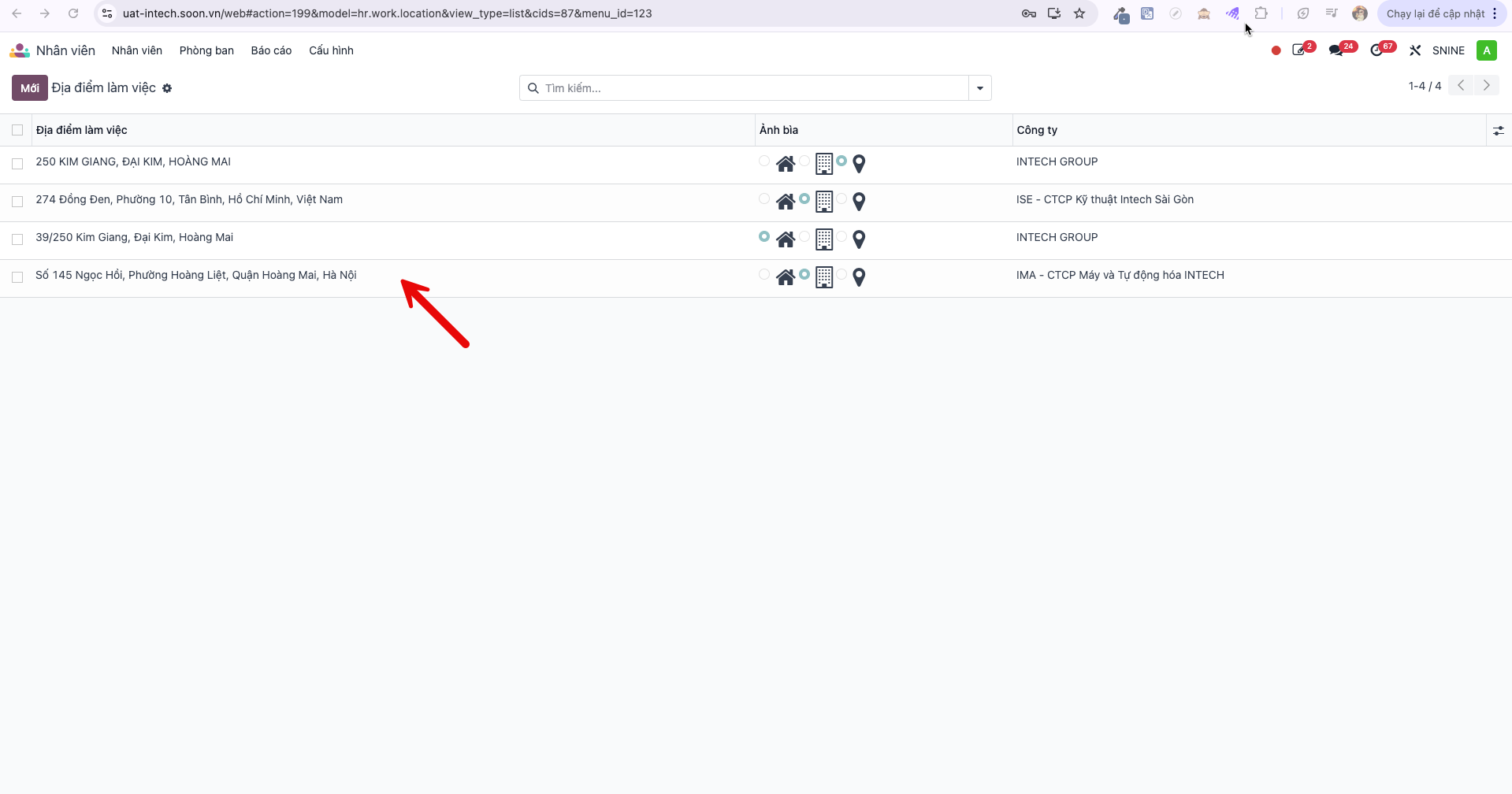Open the site information icon in address bar
Image resolution: width=1512 pixels, height=794 pixels.
click(107, 13)
